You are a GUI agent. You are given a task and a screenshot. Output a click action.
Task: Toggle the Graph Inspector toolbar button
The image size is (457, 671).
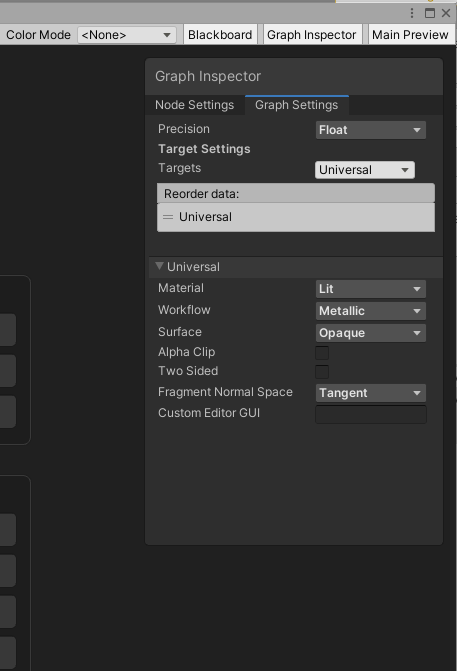[312, 35]
